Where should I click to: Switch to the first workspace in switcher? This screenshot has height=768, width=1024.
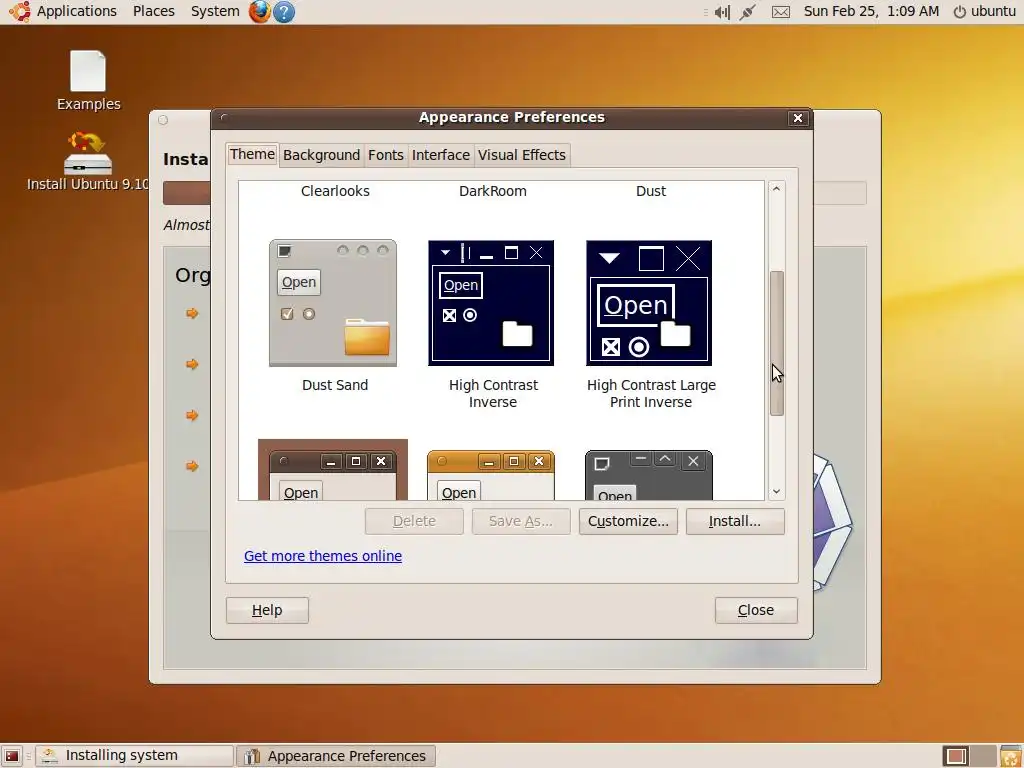click(956, 756)
